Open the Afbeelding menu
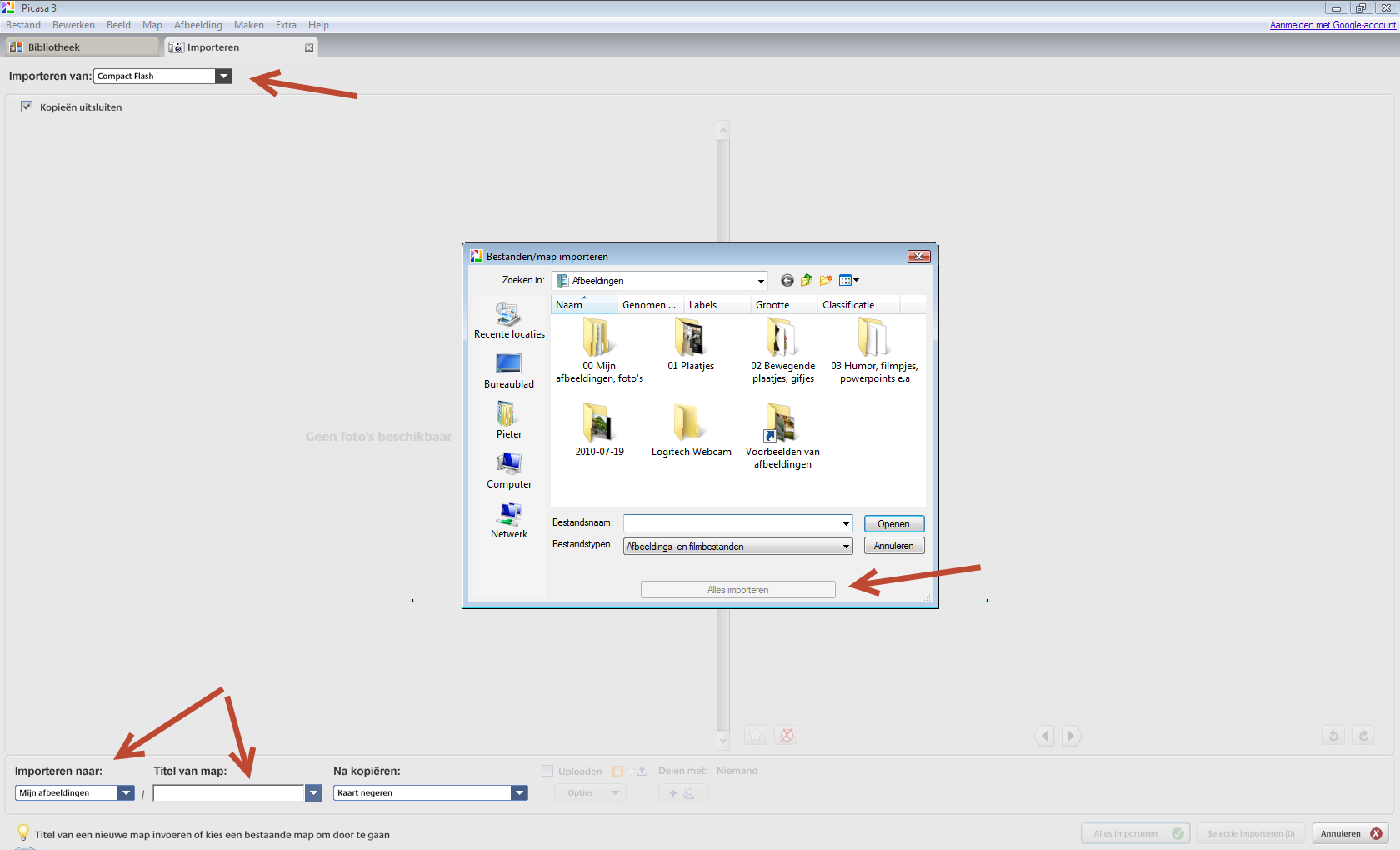 tap(197, 25)
